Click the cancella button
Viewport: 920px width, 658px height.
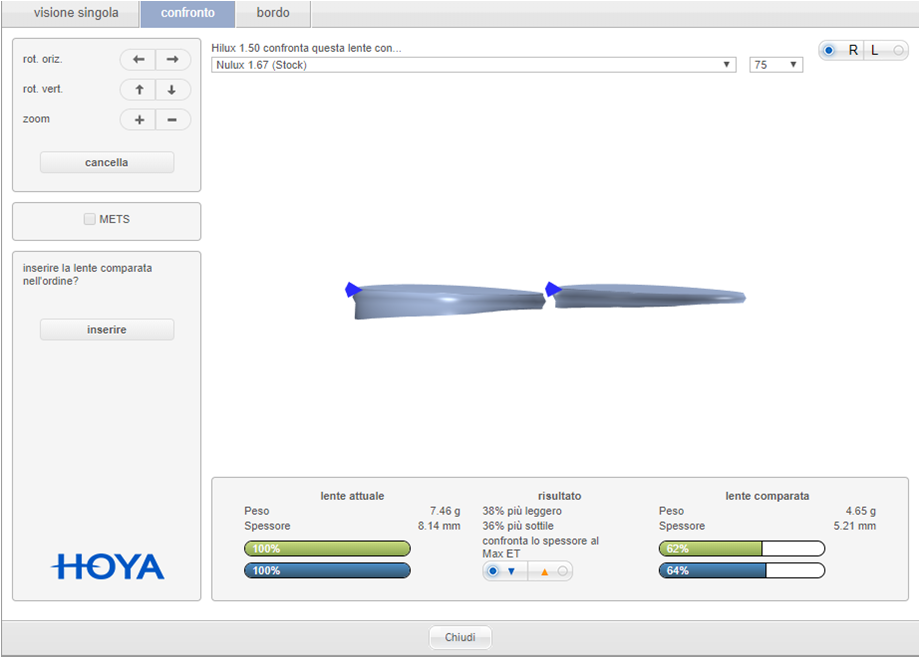click(x=107, y=163)
